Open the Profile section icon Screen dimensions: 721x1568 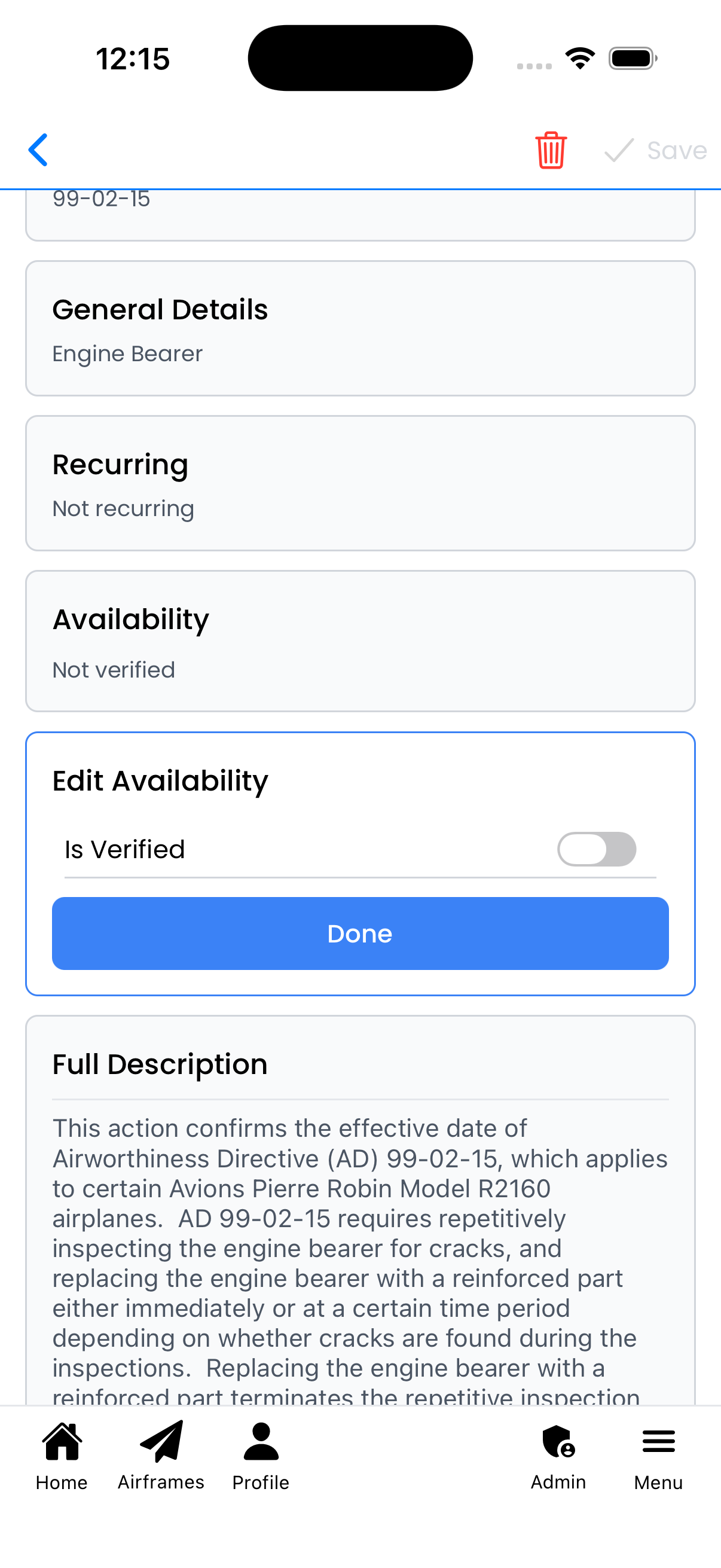261,1448
